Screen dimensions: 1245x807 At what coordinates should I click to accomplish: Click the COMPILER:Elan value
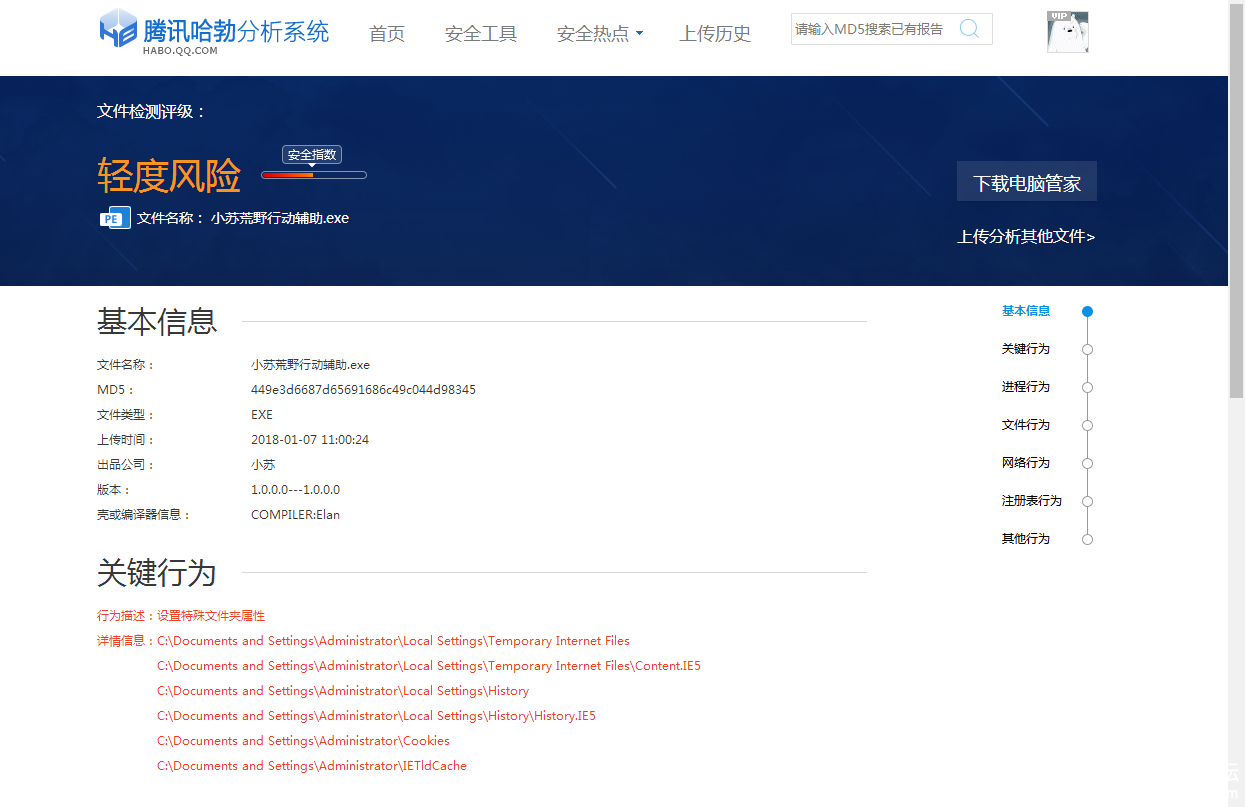[x=295, y=515]
